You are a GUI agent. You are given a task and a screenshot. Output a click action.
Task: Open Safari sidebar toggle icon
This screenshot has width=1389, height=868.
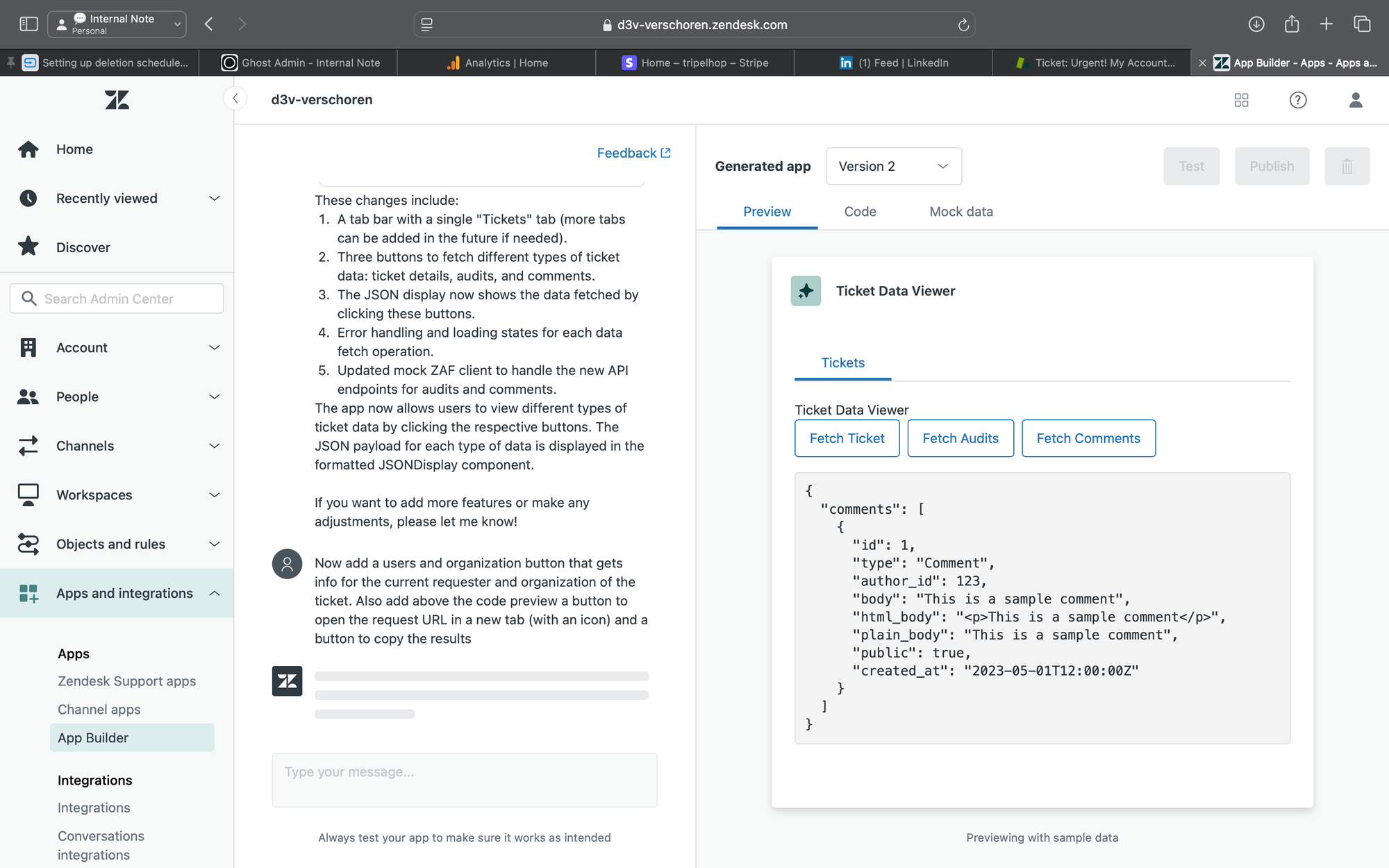tap(28, 24)
